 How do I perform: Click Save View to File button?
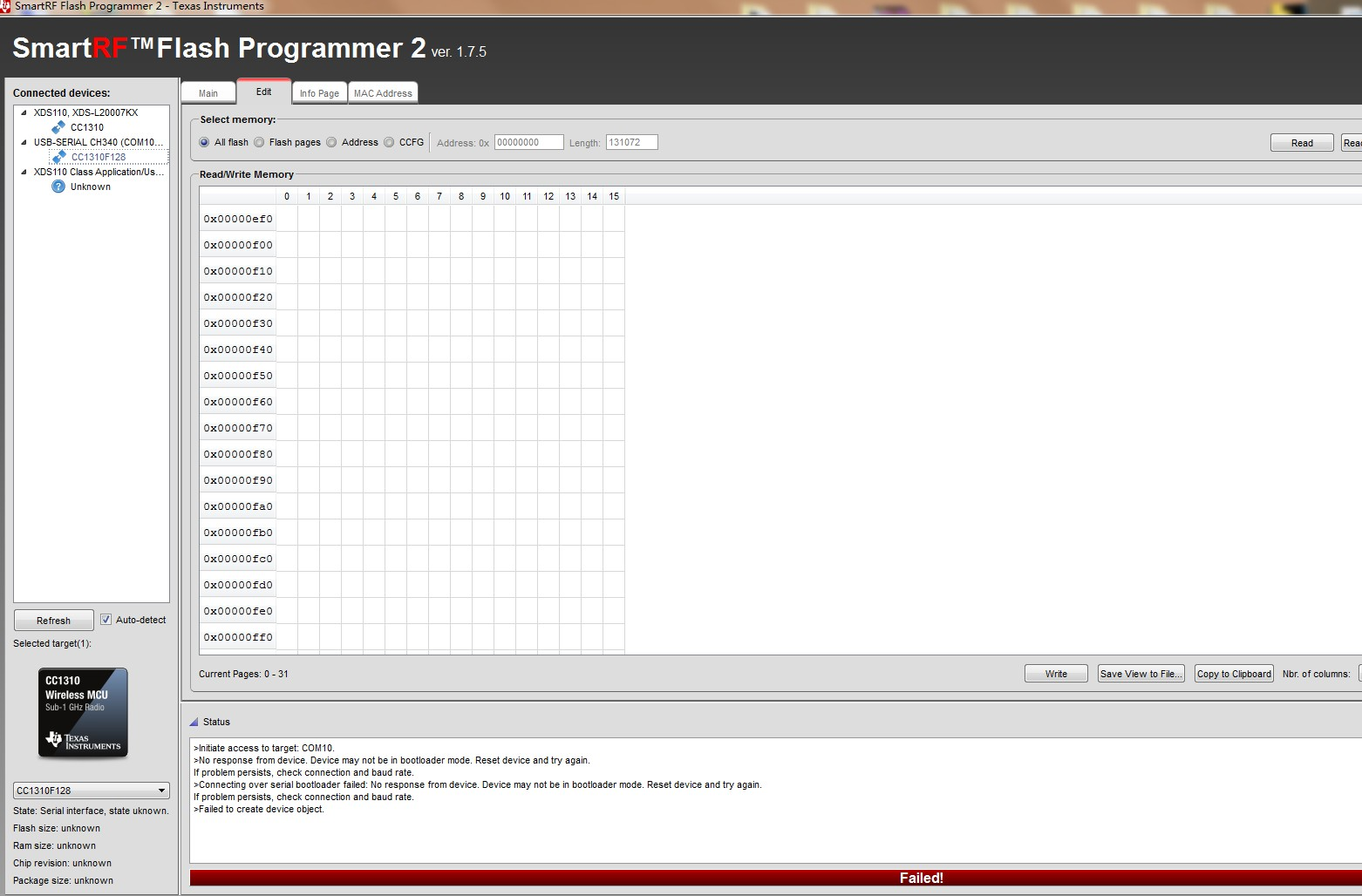click(x=1141, y=674)
